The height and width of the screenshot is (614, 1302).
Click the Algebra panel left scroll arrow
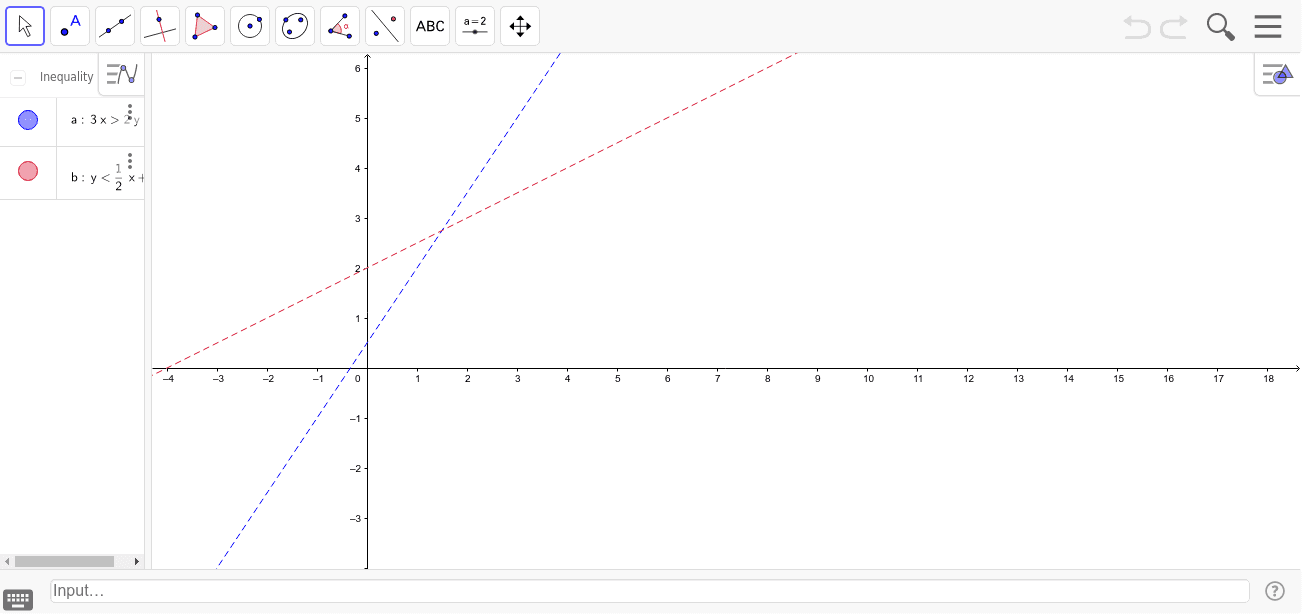coord(6,561)
